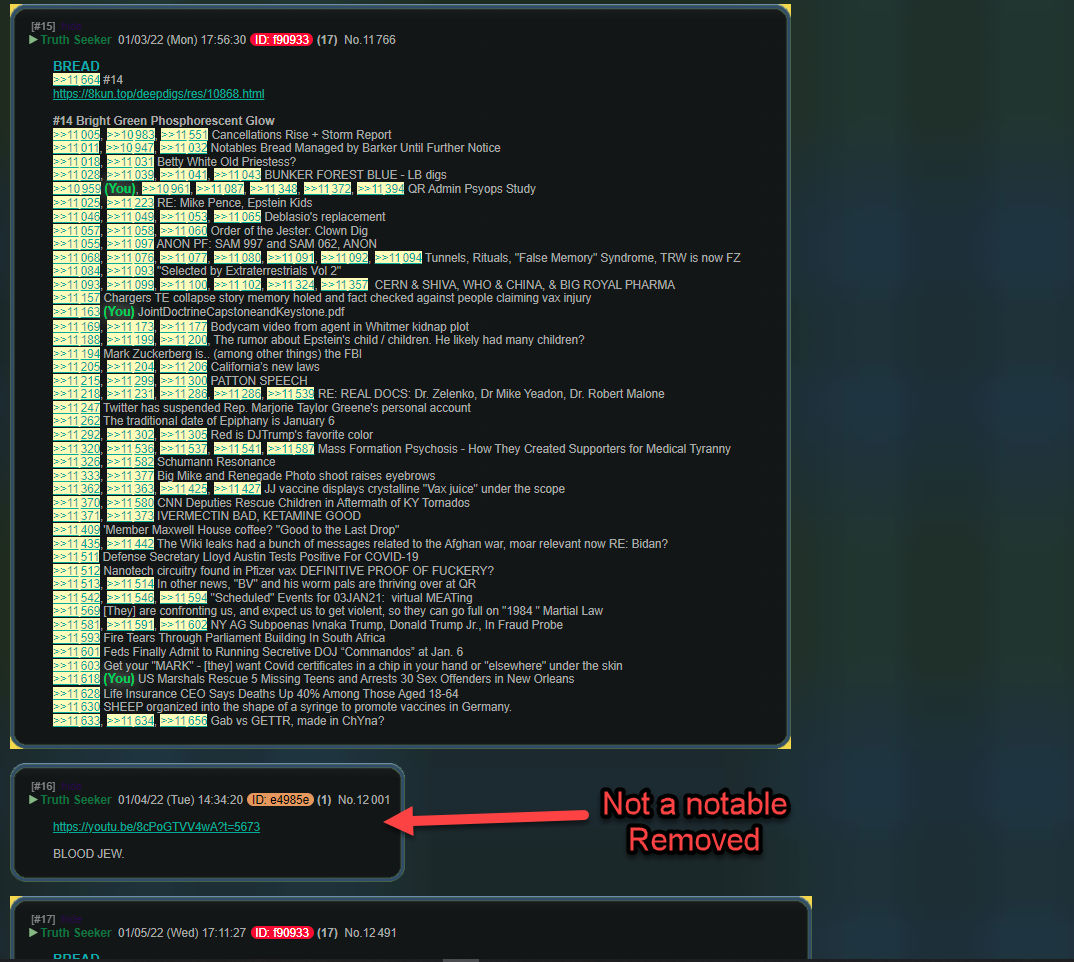Follow quote link >>11582 for Schumann Resonance
This screenshot has height=962, width=1074.
(130, 462)
